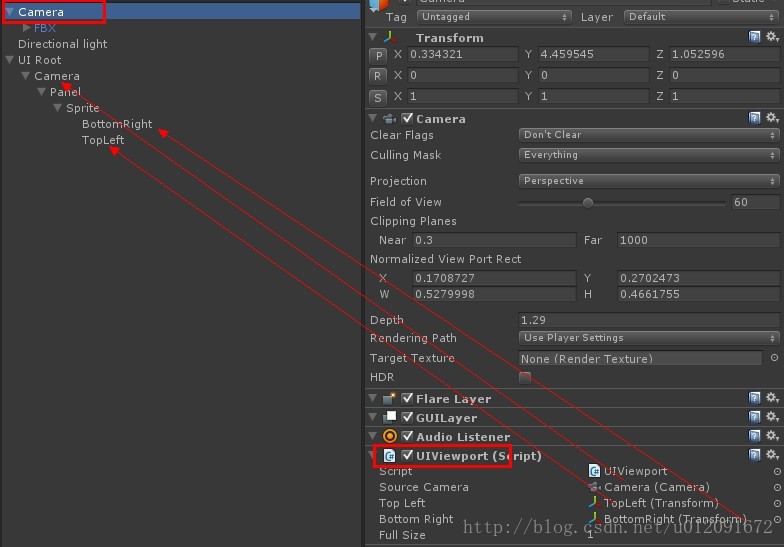This screenshot has width=784, height=547.
Task: Open Audio Listener help icon
Action: tap(754, 436)
